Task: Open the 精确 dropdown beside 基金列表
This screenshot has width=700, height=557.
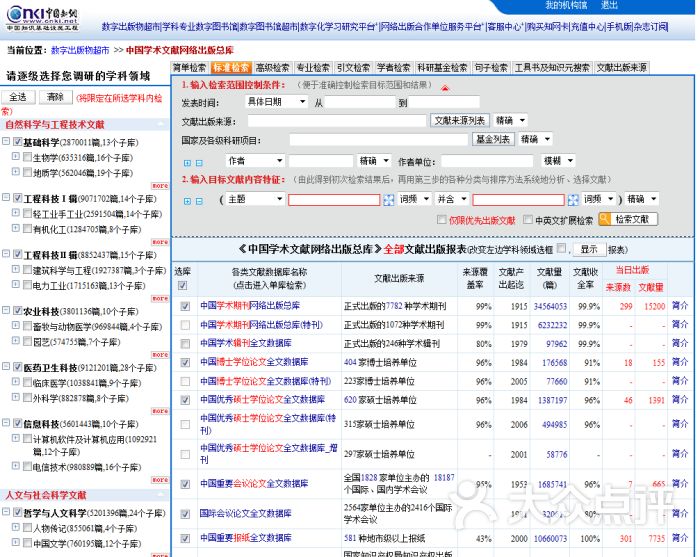Action: 535,140
